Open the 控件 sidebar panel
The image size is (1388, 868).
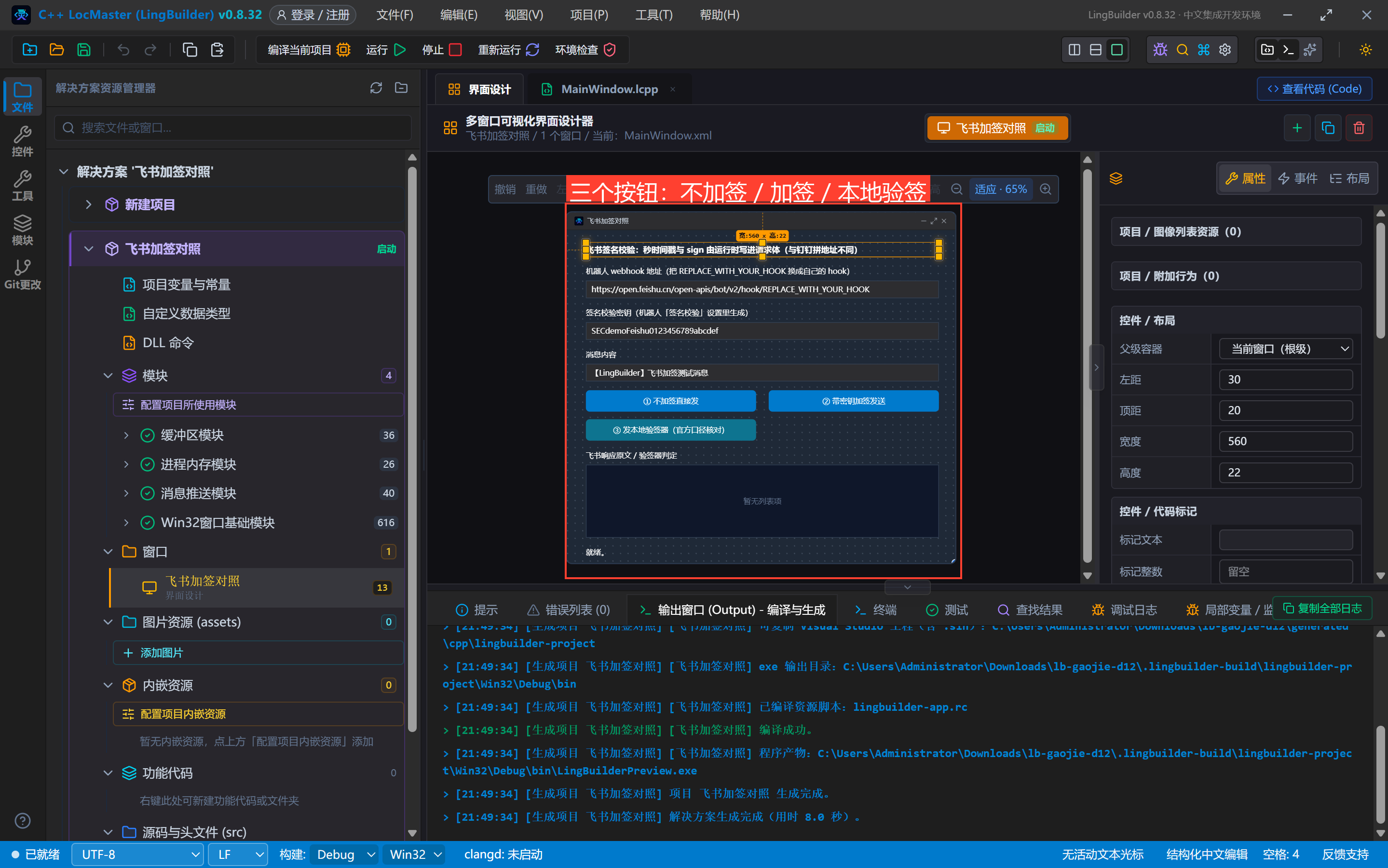pyautogui.click(x=22, y=141)
